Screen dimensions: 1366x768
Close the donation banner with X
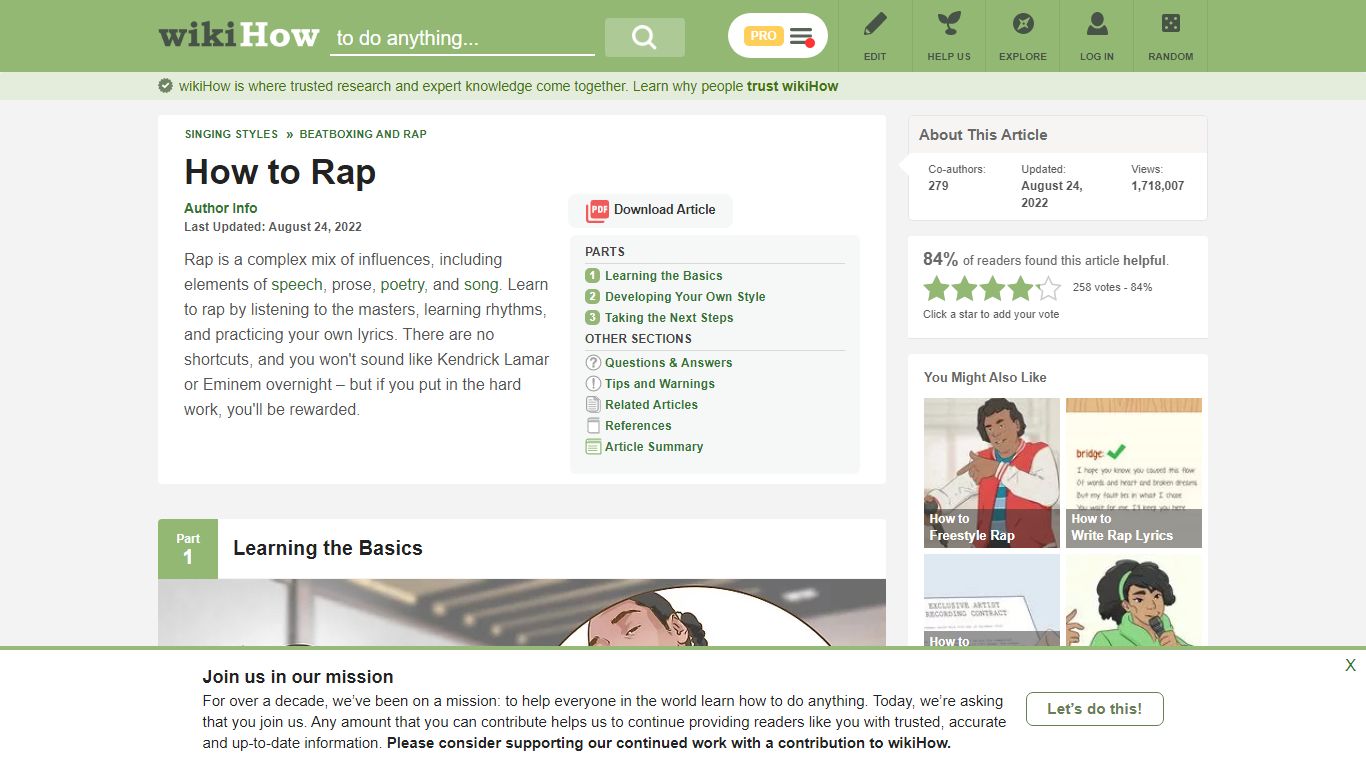click(x=1350, y=665)
